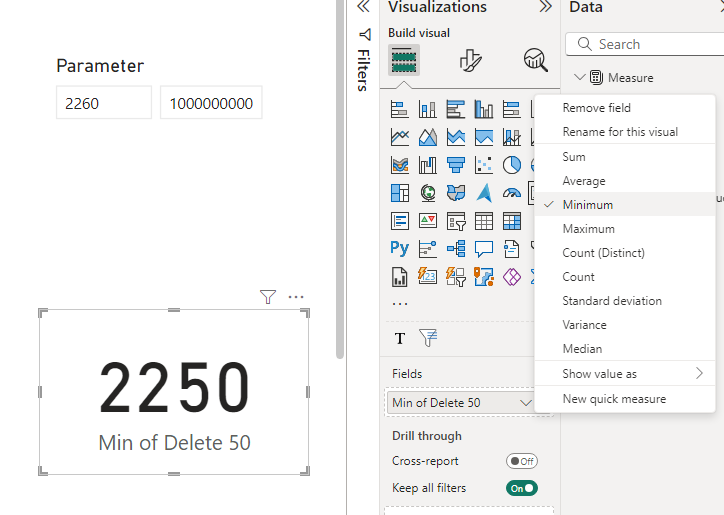
Task: Choose Remove field from context menu
Action: coord(625,108)
